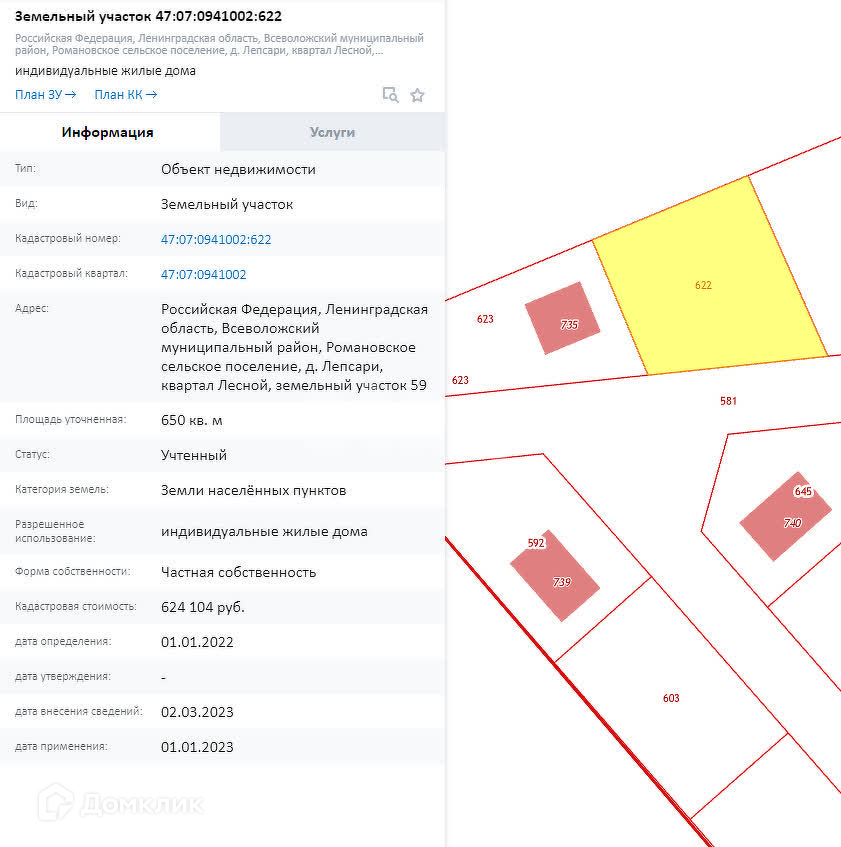Add parcel to favorites with star icon

point(418,95)
